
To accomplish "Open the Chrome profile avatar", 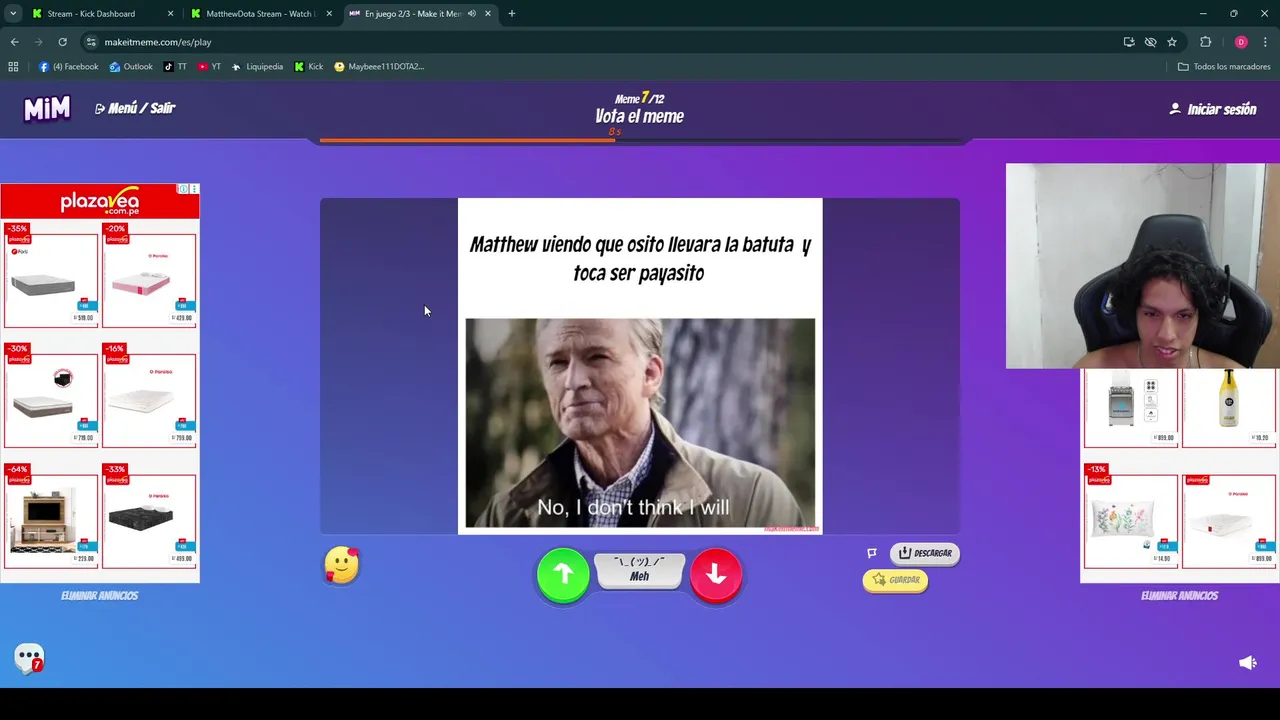I will click(x=1241, y=42).
